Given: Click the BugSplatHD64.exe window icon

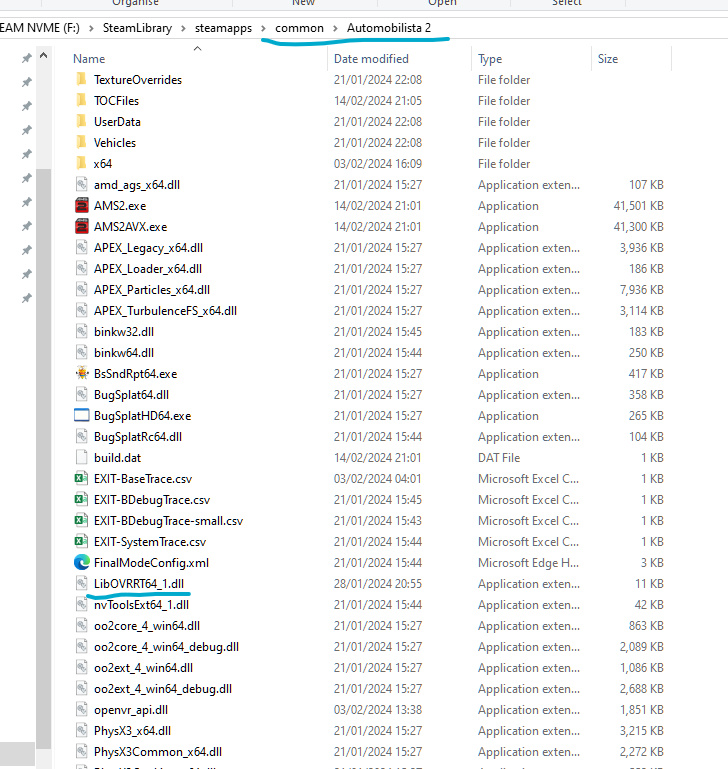Looking at the screenshot, I should tap(81, 415).
